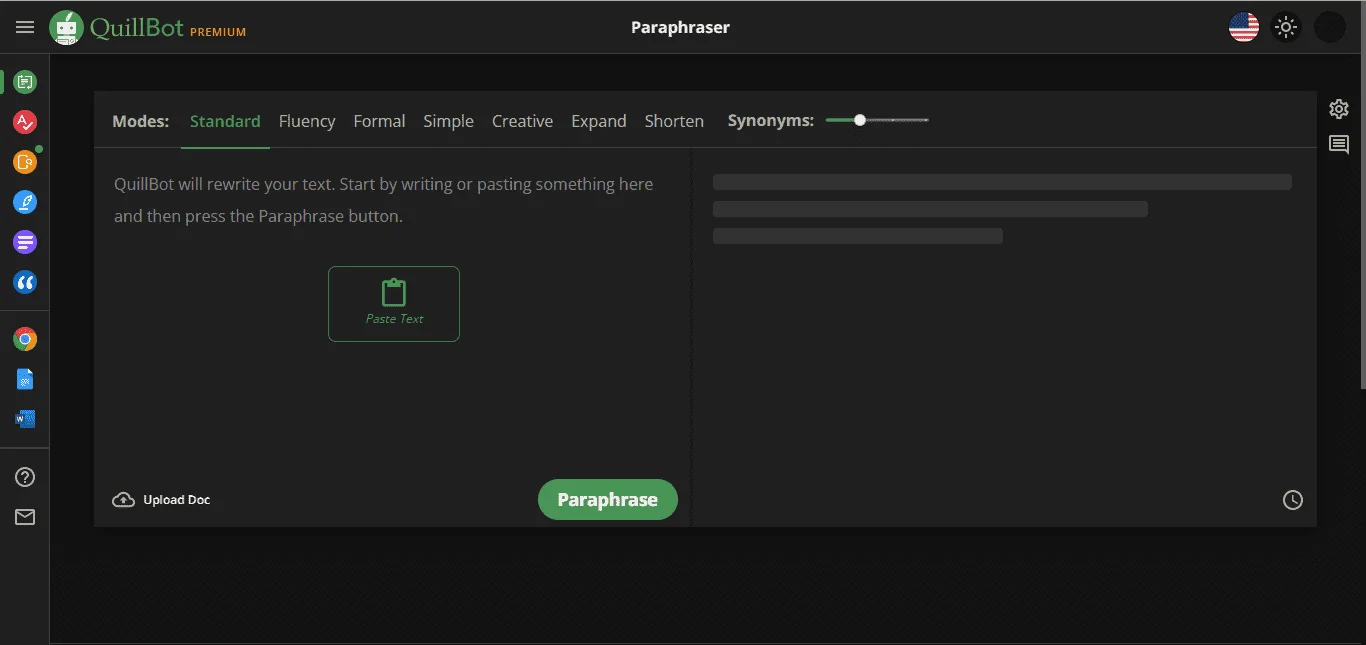This screenshot has height=645, width=1366.
Task: Open the Chrome extension sidebar icon
Action: click(x=25, y=339)
